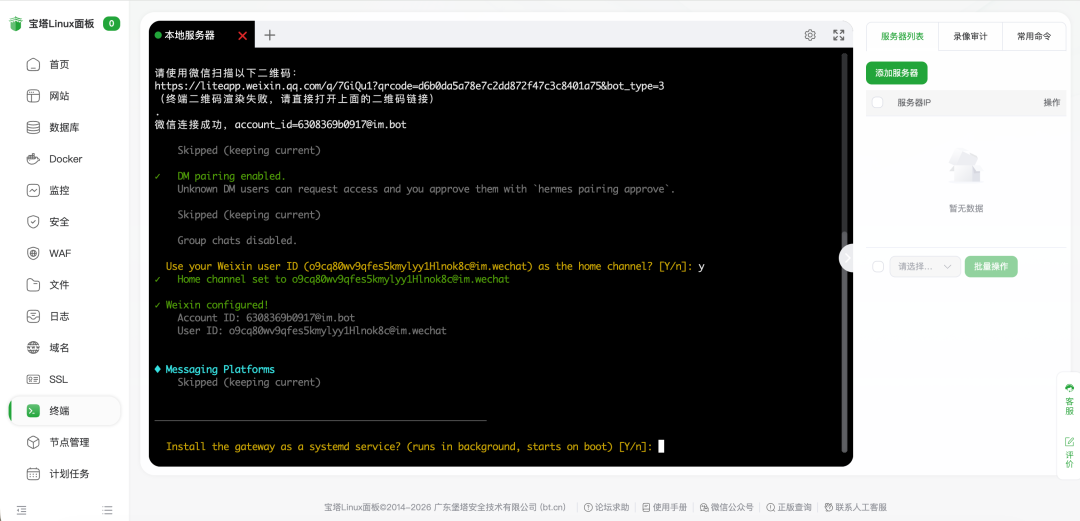The width and height of the screenshot is (1080, 521).
Task: Click the sidebar menu list icon at bottom
Action: click(x=107, y=511)
